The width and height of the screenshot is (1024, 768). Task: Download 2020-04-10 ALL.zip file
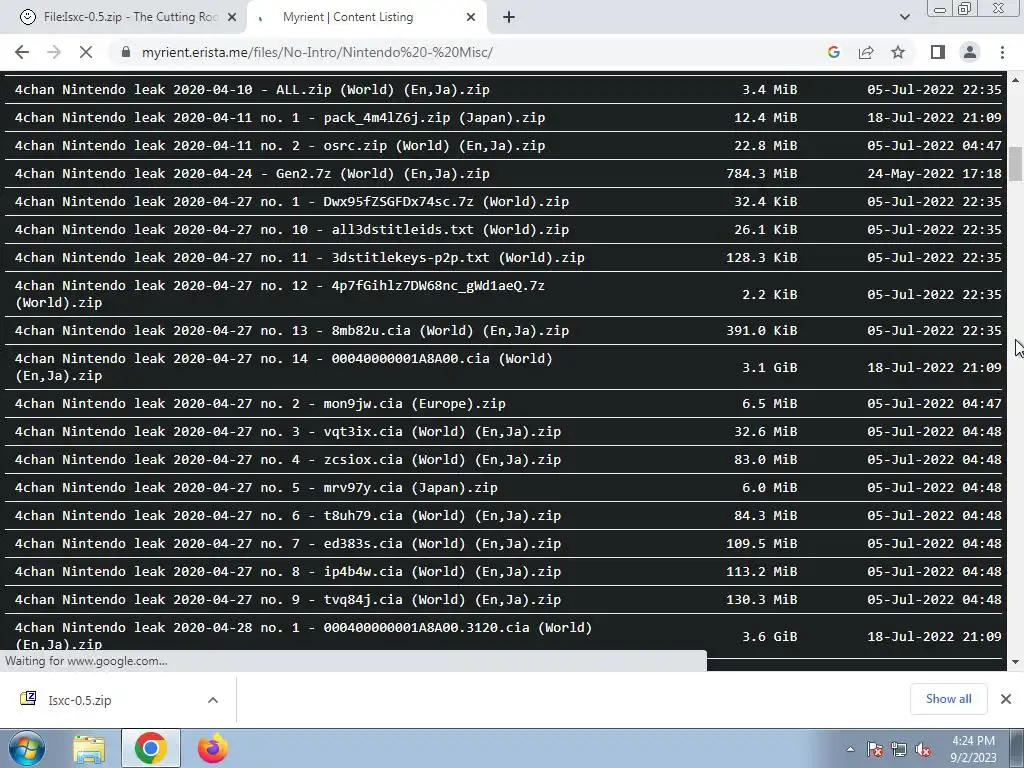[x=252, y=89]
